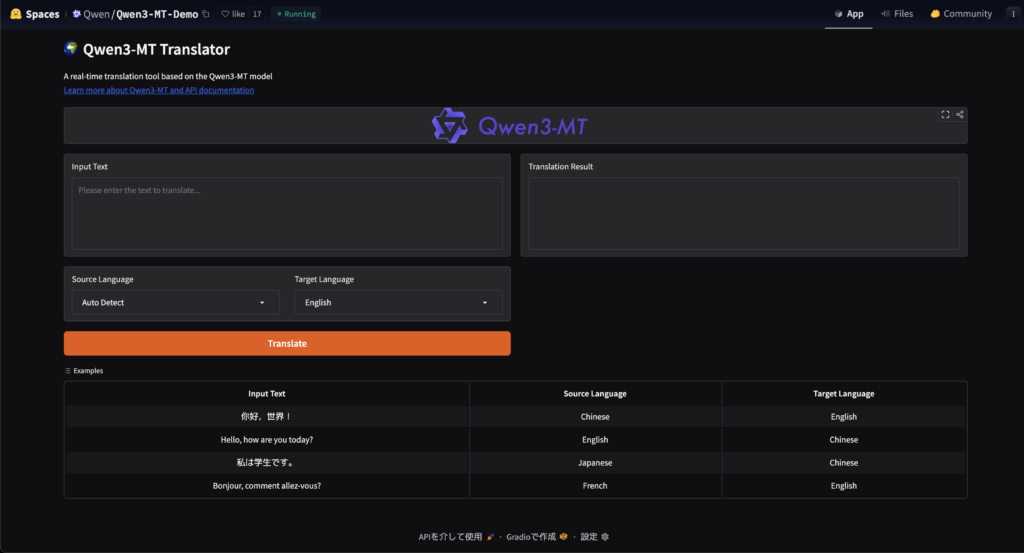Open the 設定 settings footer button

(x=594, y=537)
